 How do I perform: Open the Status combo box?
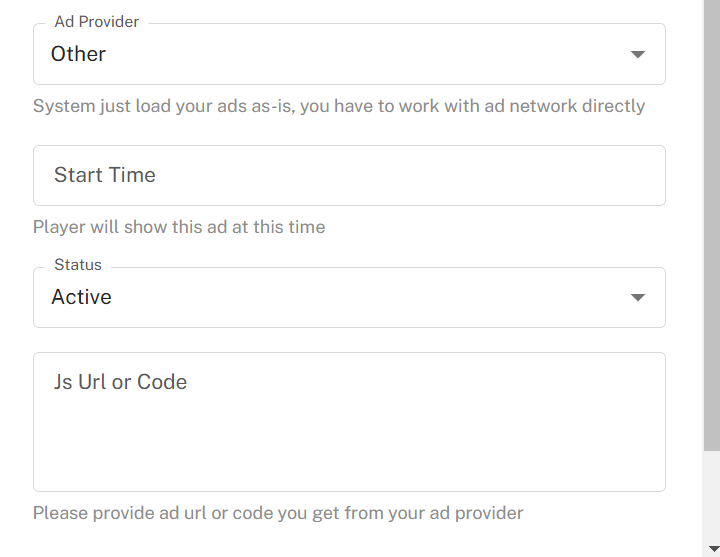pyautogui.click(x=349, y=298)
